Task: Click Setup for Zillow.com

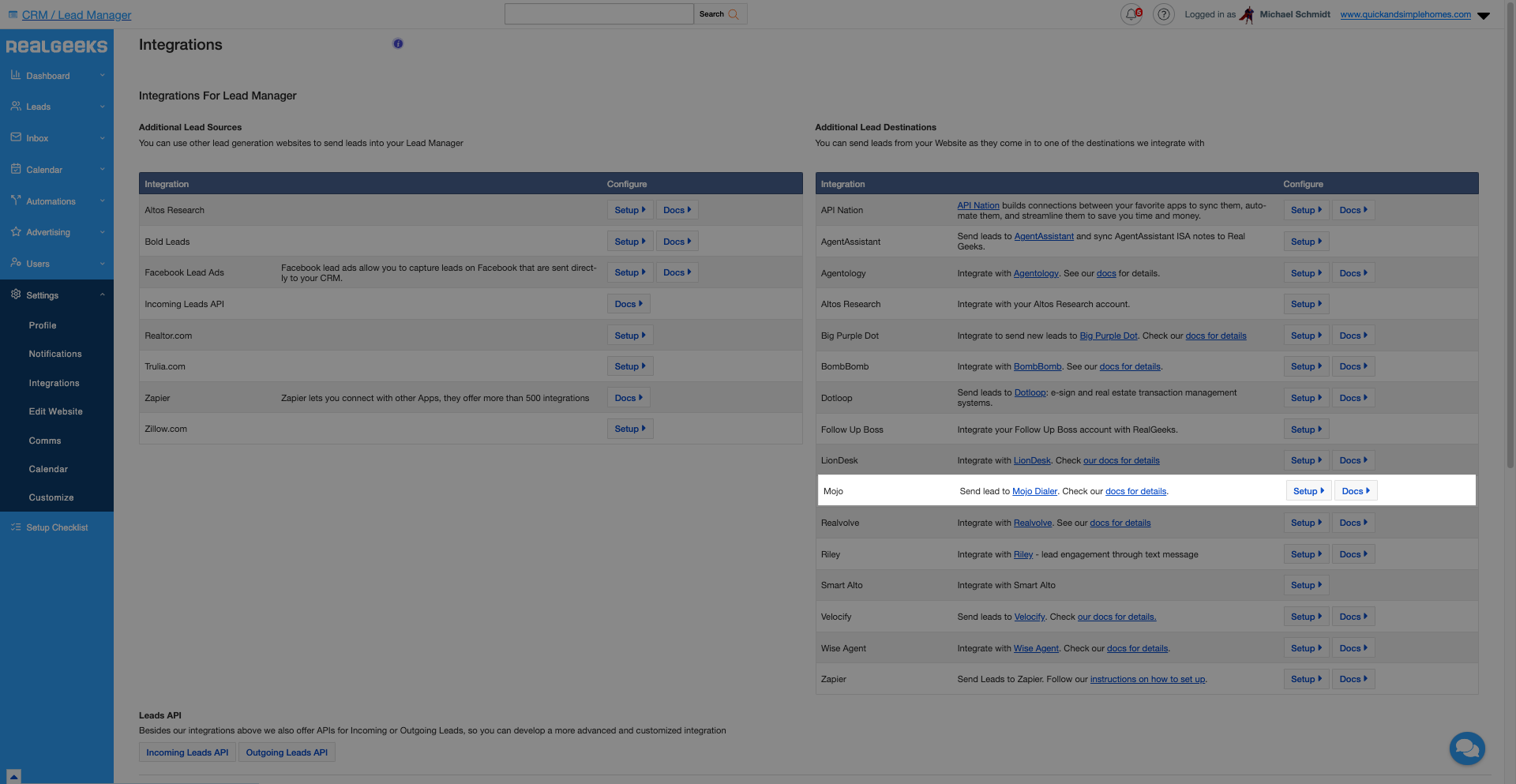Action: click(630, 429)
